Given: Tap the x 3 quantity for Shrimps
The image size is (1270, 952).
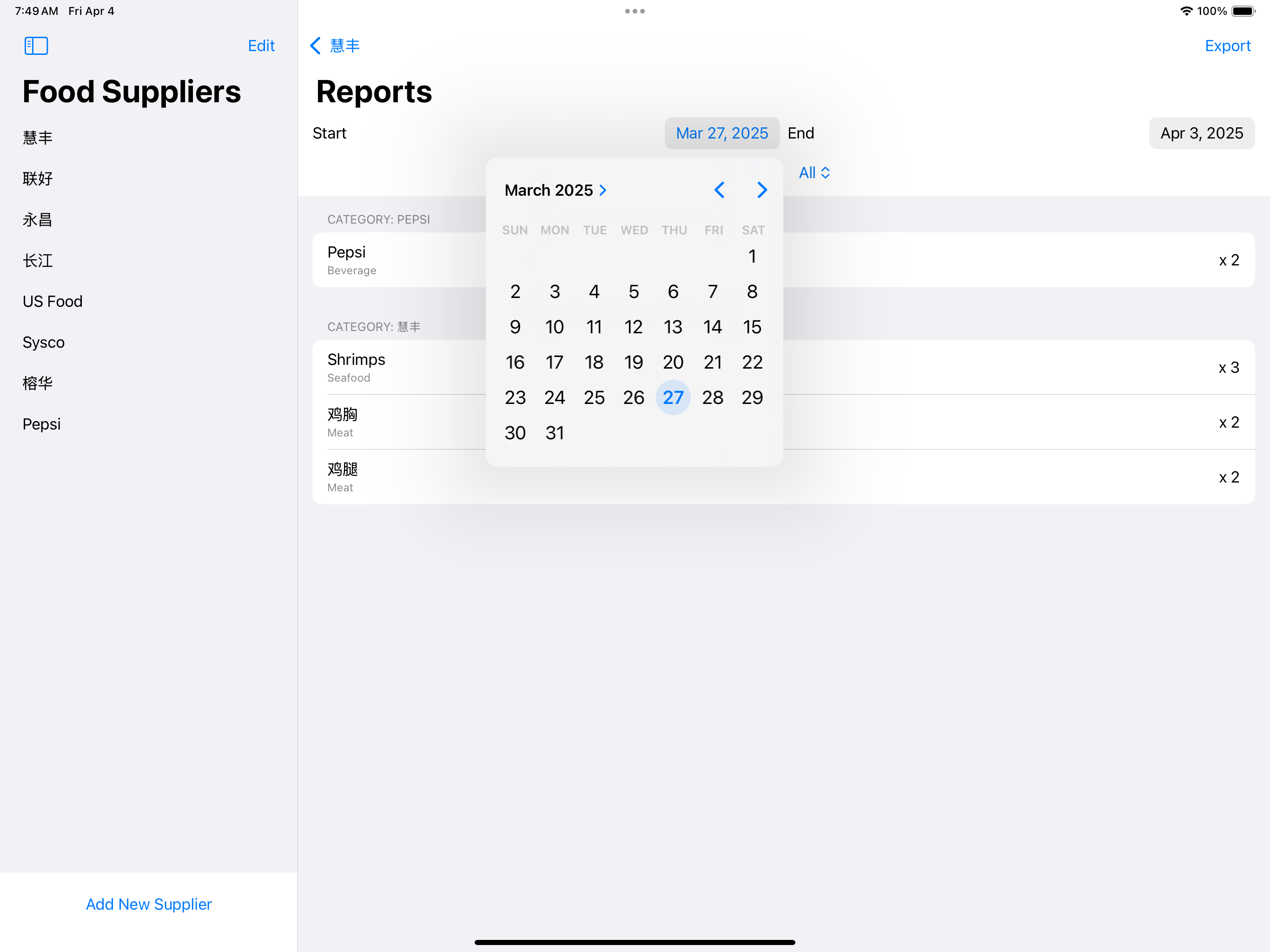Looking at the screenshot, I should click(1229, 368).
